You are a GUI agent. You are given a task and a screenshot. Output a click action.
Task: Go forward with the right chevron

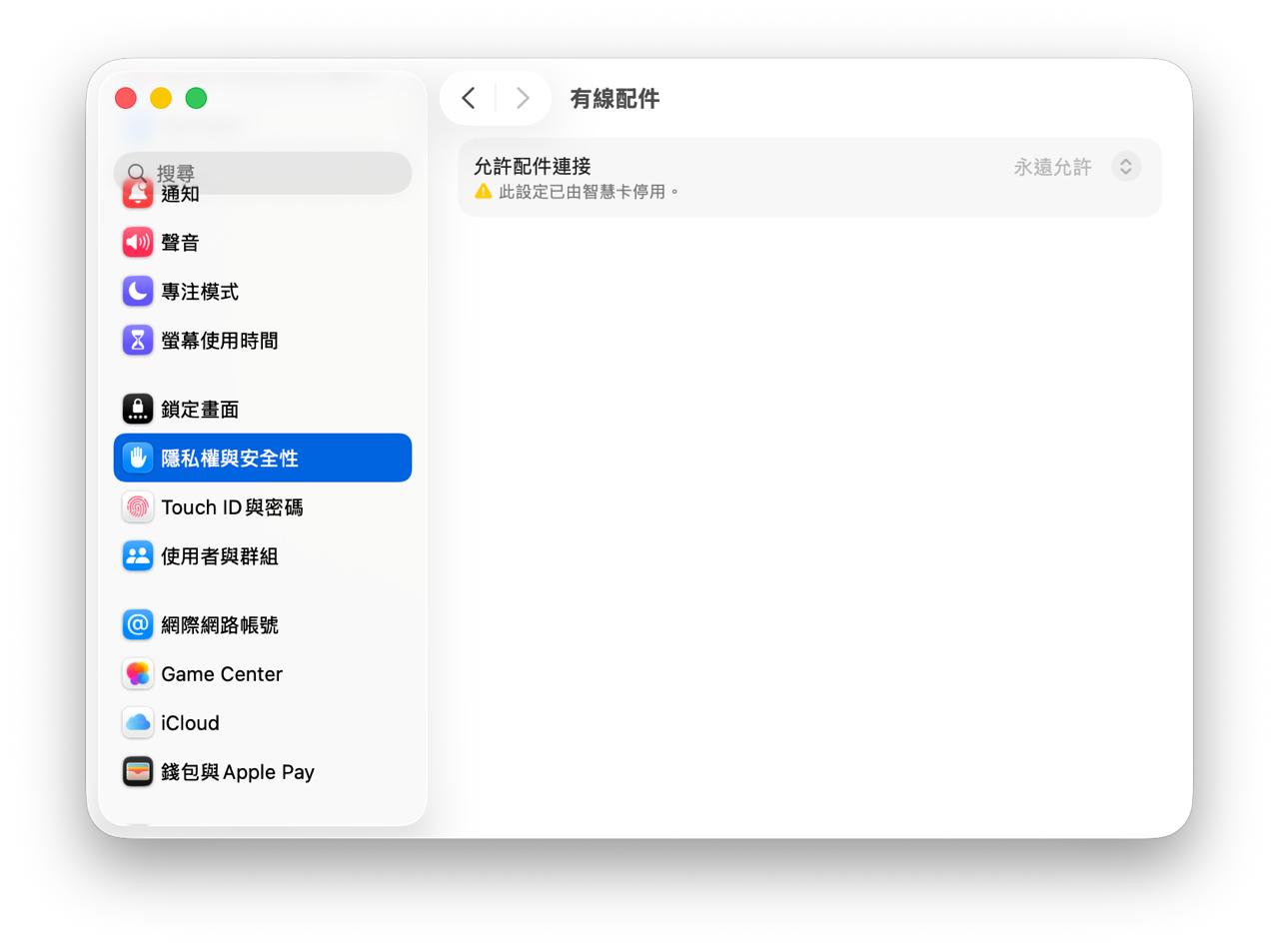point(522,98)
